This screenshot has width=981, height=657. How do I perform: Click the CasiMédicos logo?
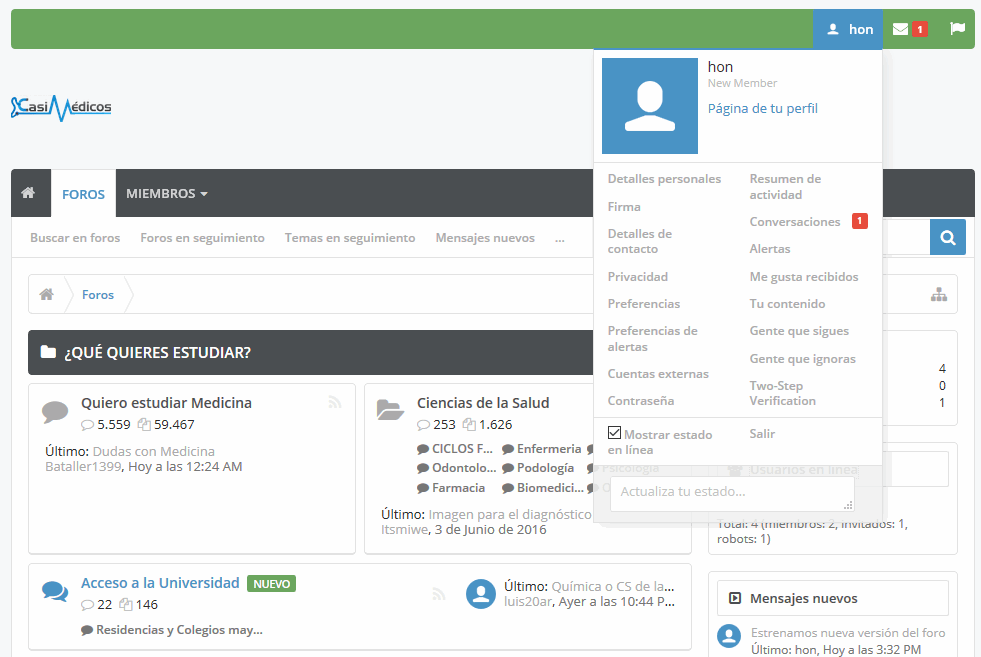[x=61, y=108]
